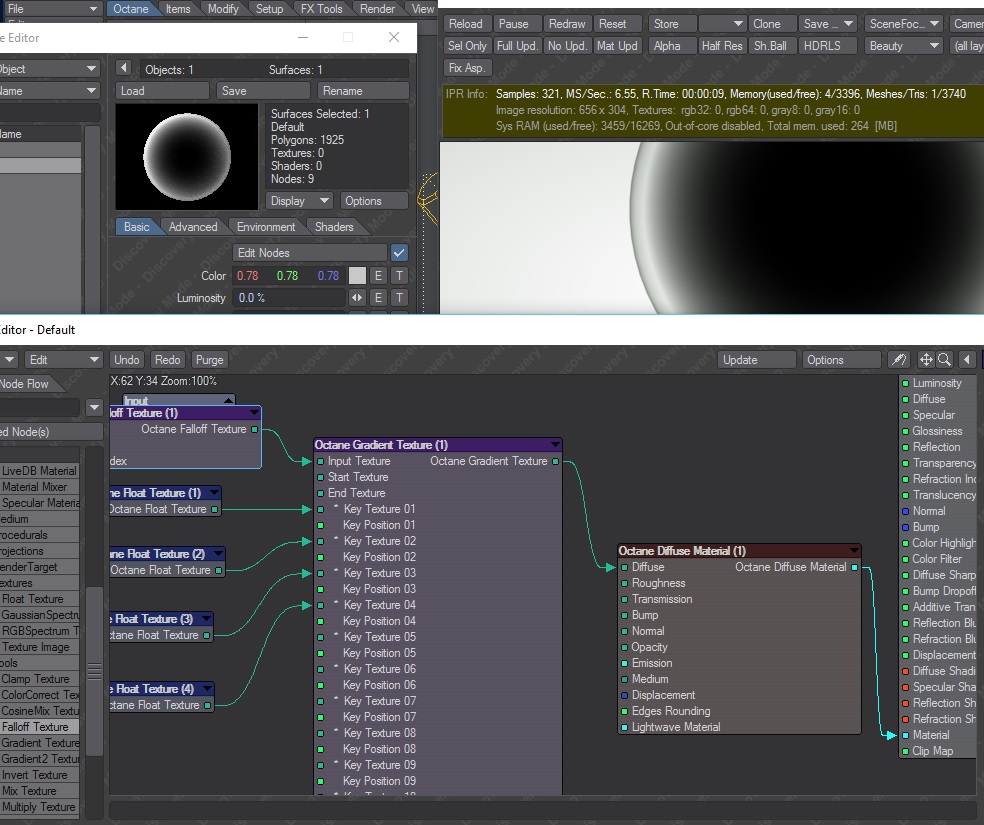Click the Color envelope E button
This screenshot has width=984, height=825.
click(x=378, y=275)
